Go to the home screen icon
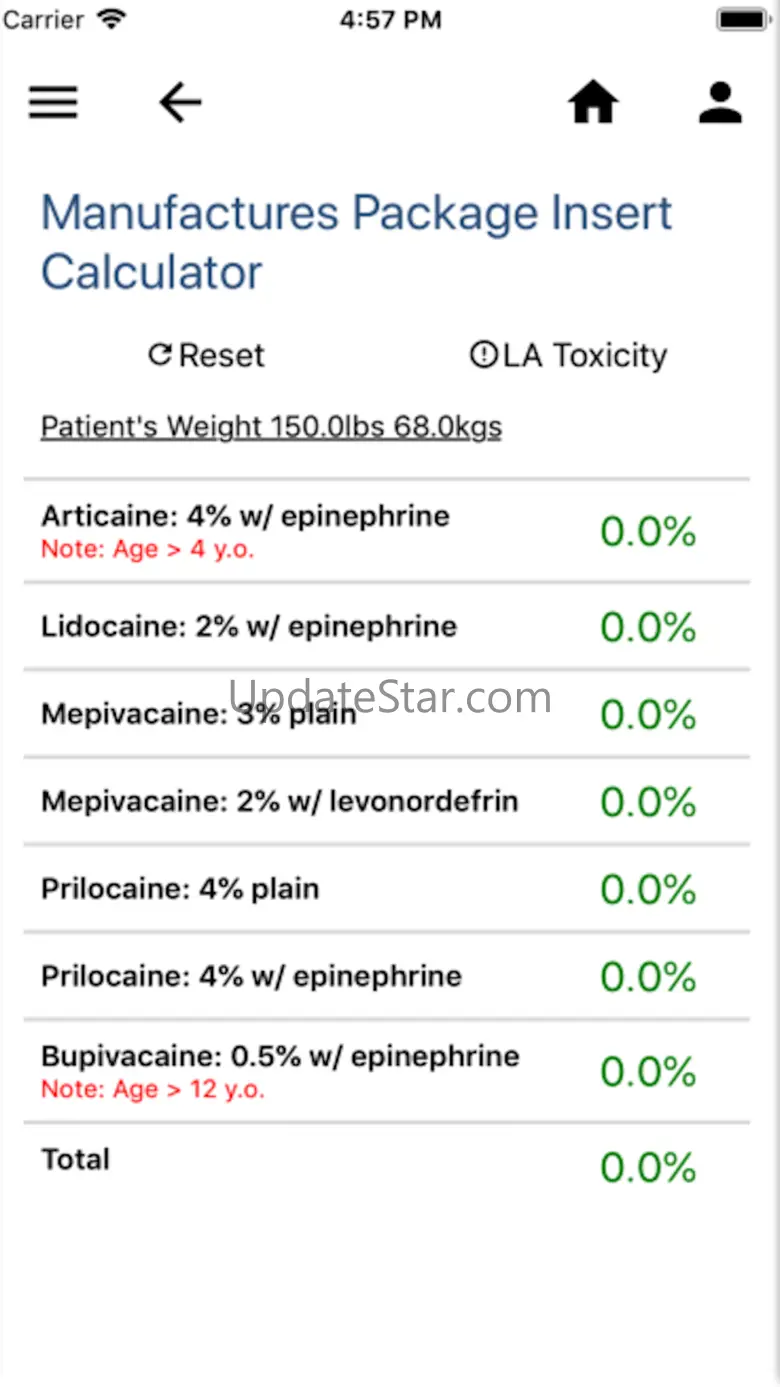This screenshot has width=780, height=1387. pyautogui.click(x=593, y=102)
